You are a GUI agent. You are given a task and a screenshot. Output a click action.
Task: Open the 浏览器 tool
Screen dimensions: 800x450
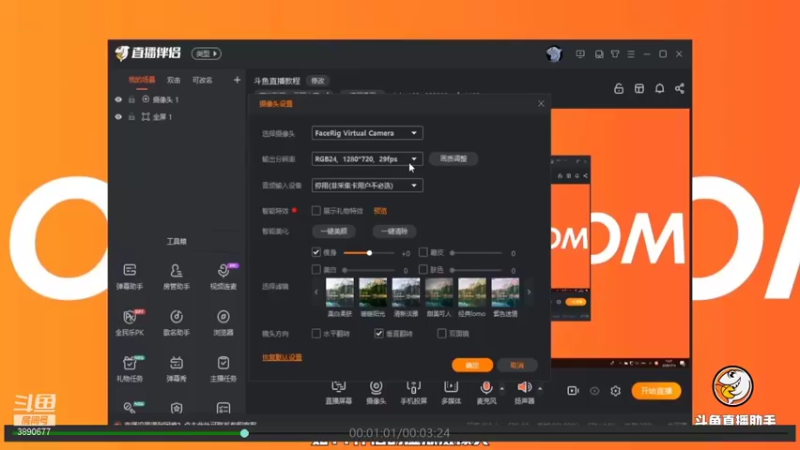(223, 322)
